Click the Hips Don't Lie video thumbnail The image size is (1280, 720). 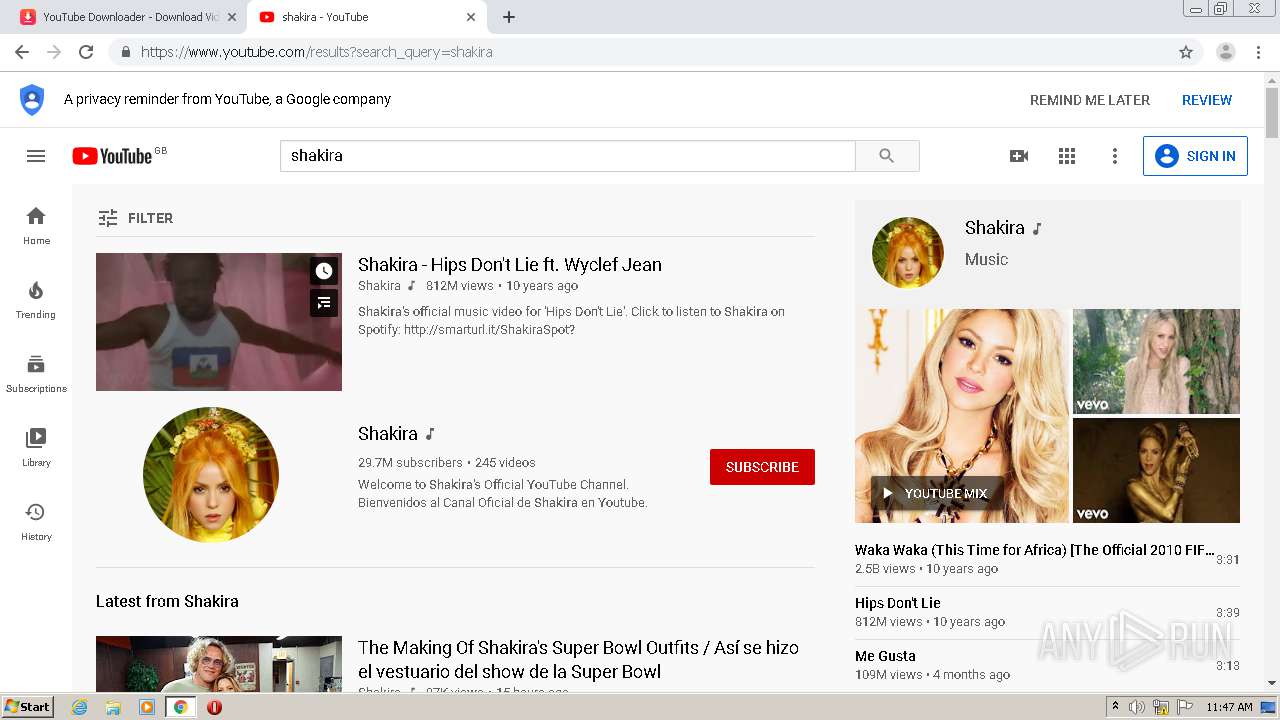tap(219, 322)
